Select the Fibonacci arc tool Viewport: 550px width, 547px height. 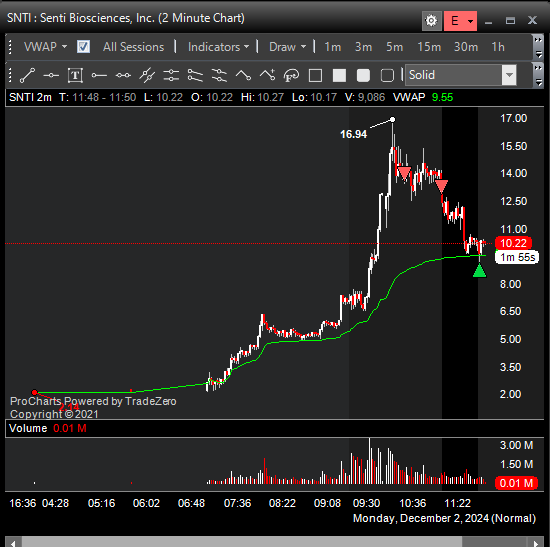tap(291, 75)
